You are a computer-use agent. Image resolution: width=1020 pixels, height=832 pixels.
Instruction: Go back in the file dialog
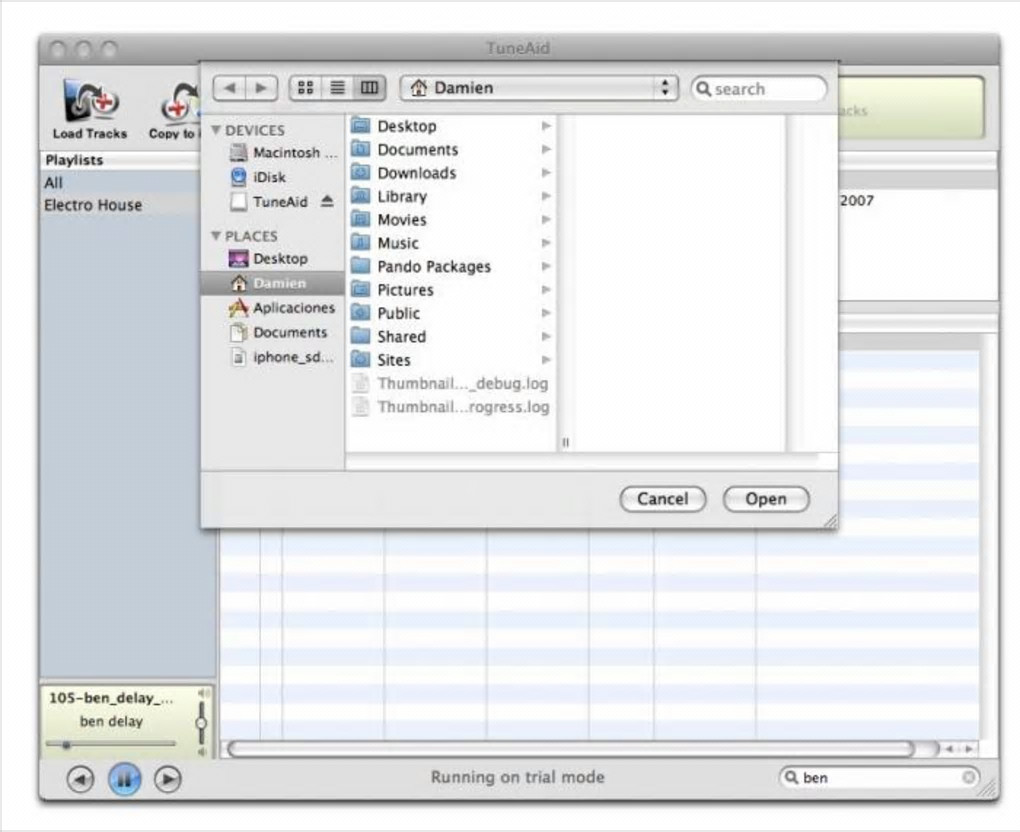[230, 88]
